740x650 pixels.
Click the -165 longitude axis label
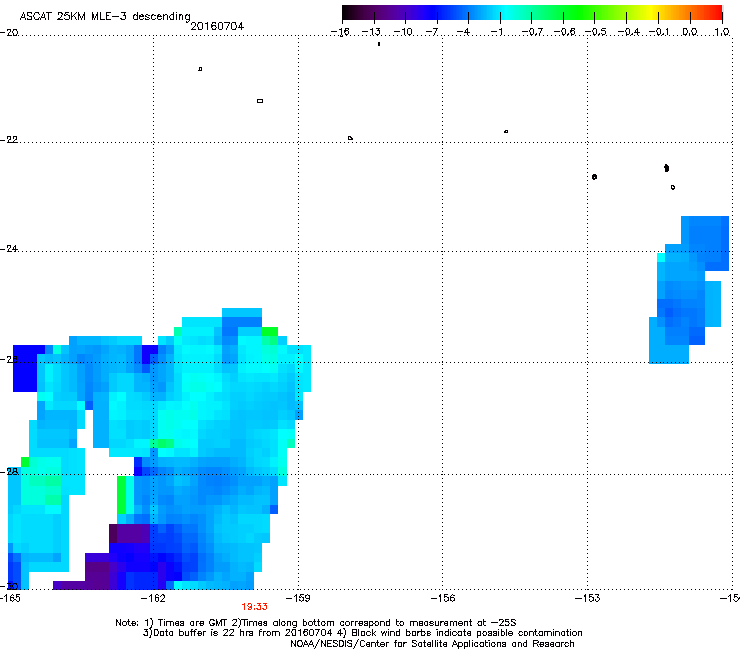click(x=10, y=599)
